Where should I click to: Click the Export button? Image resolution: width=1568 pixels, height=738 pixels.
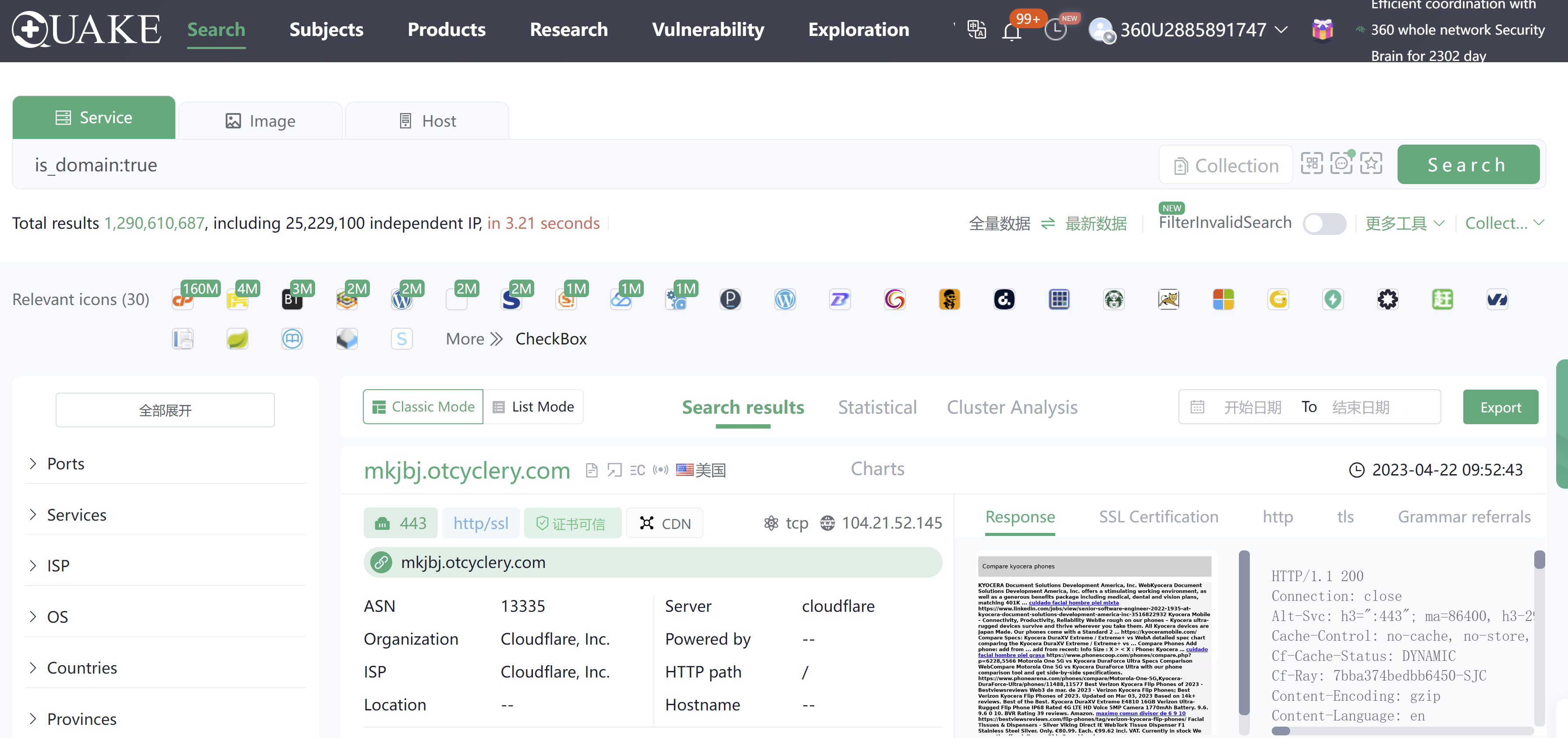(1501, 407)
